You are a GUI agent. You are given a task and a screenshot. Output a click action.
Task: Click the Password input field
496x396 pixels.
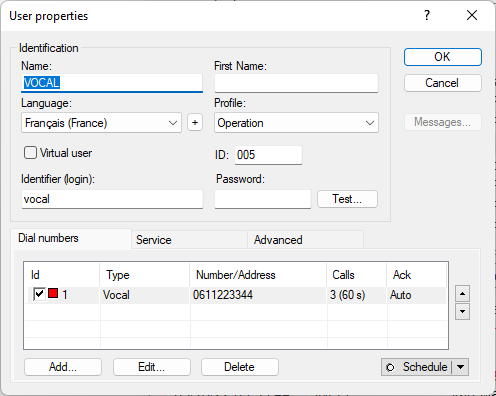pyautogui.click(x=263, y=199)
